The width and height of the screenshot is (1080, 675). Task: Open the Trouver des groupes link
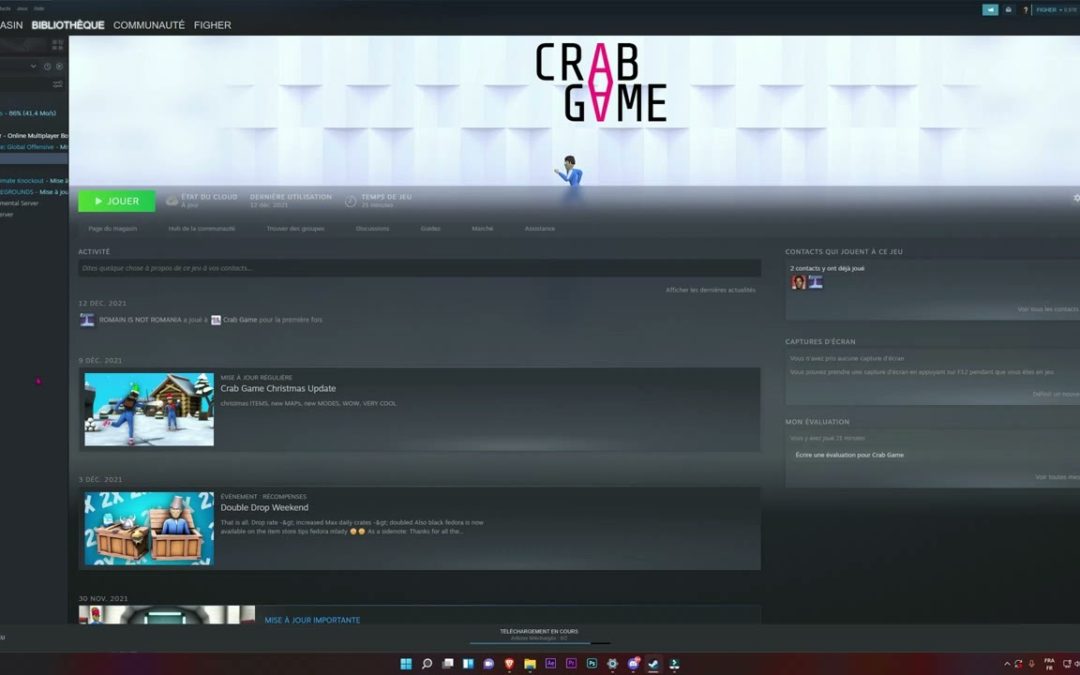point(295,229)
